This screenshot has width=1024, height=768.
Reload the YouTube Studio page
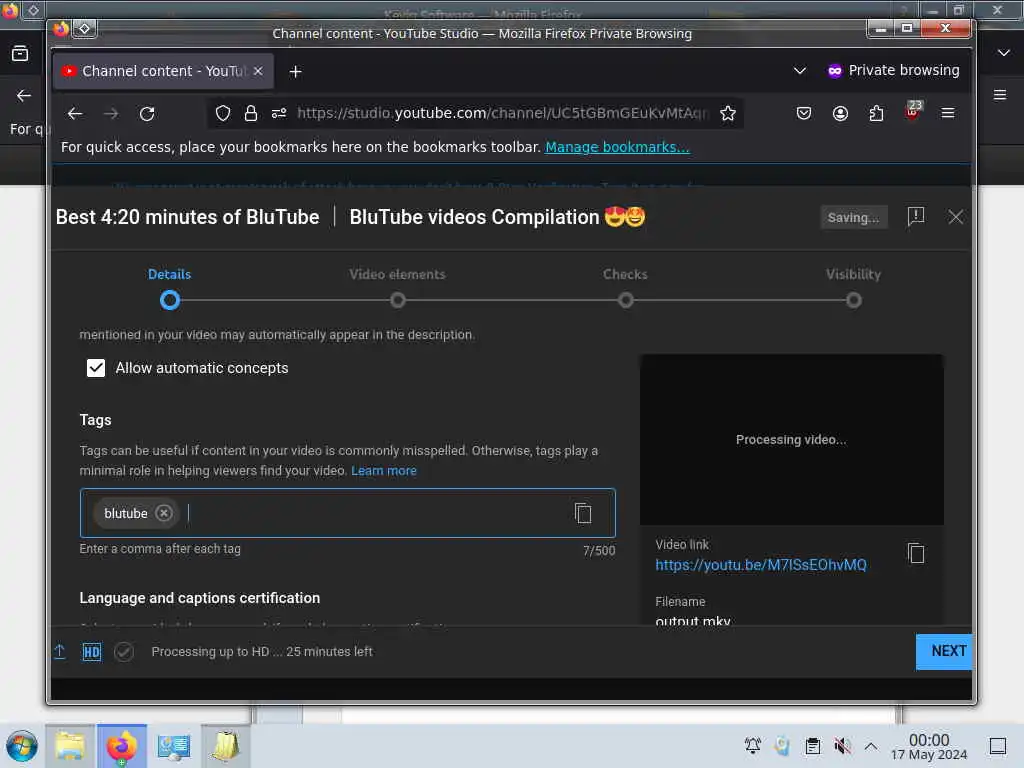coord(147,114)
